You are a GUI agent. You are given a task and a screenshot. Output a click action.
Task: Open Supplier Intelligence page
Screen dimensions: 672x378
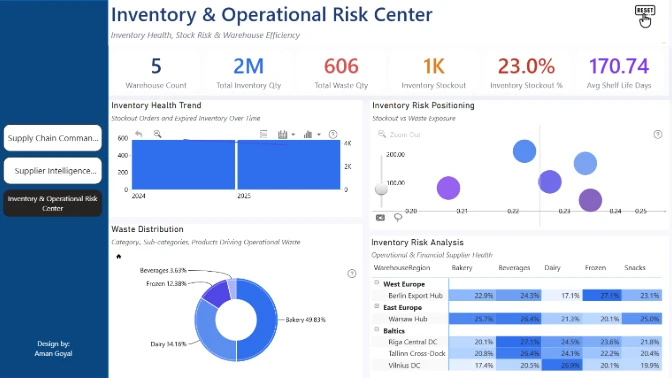coord(53,171)
